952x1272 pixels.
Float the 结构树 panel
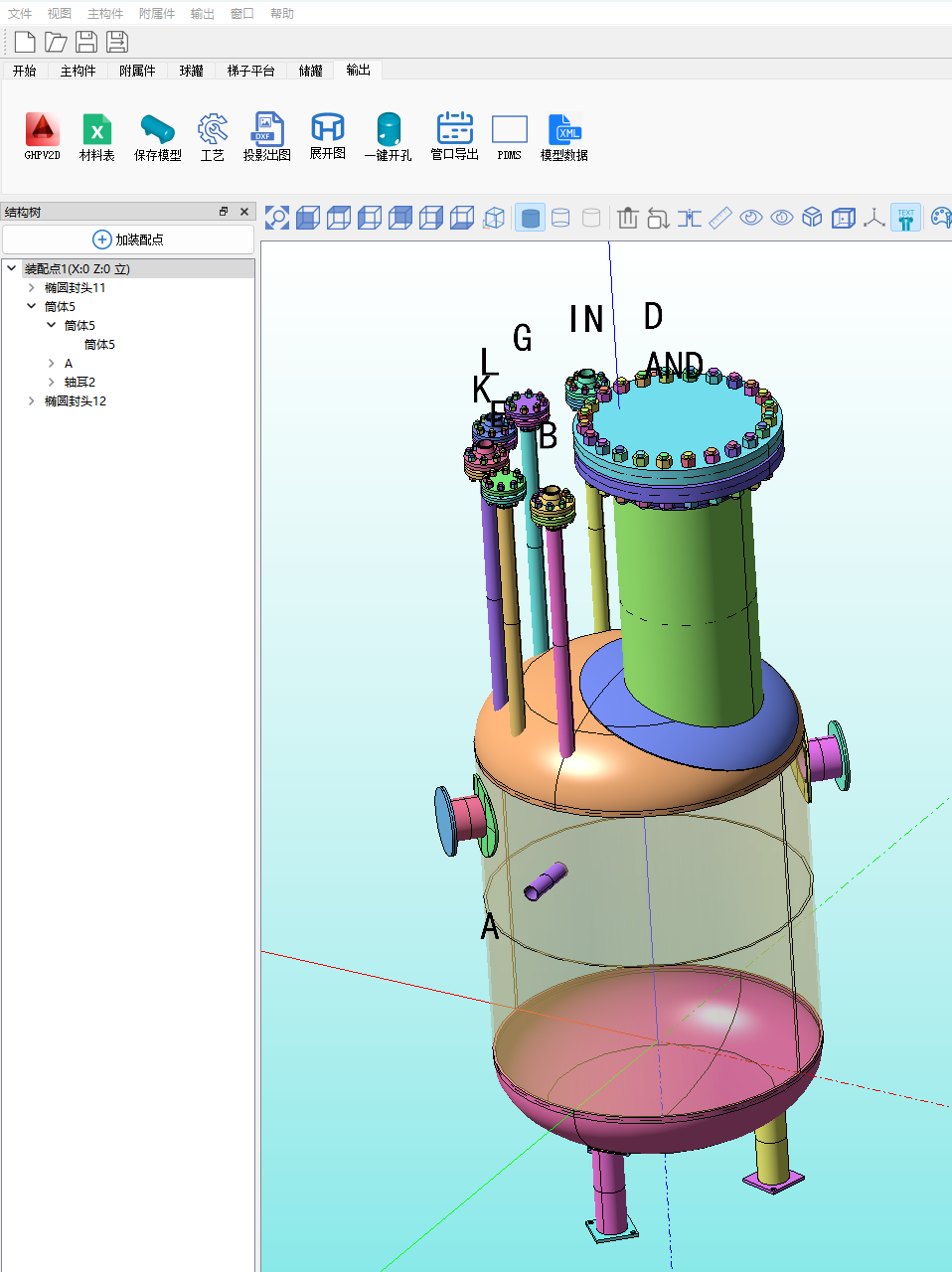click(224, 212)
